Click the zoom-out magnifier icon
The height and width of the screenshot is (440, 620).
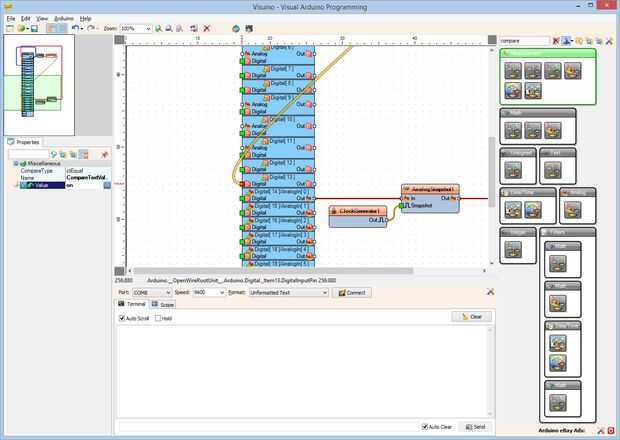[x=168, y=28]
